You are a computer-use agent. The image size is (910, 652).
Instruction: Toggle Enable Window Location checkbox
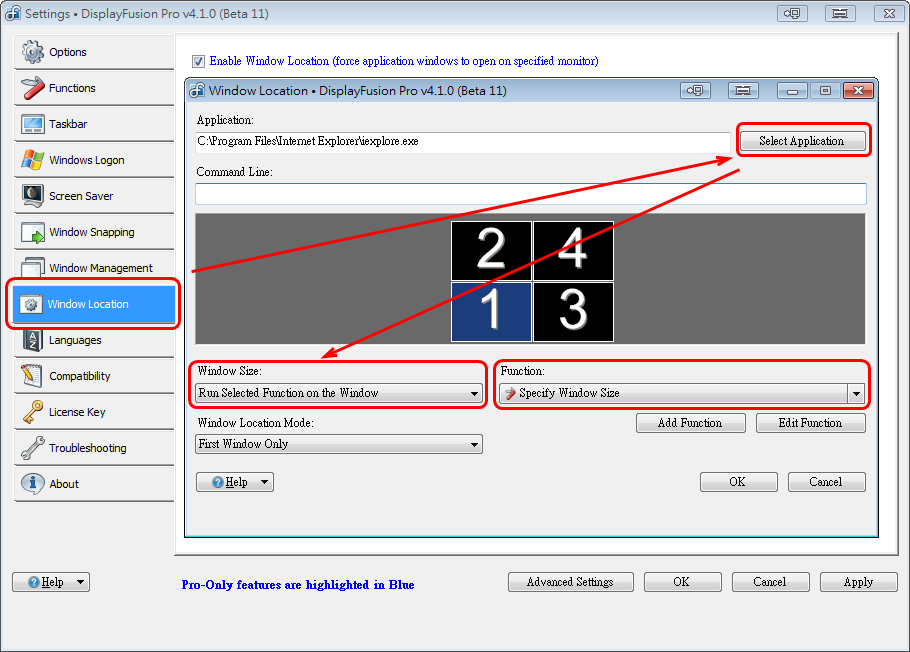pos(198,61)
